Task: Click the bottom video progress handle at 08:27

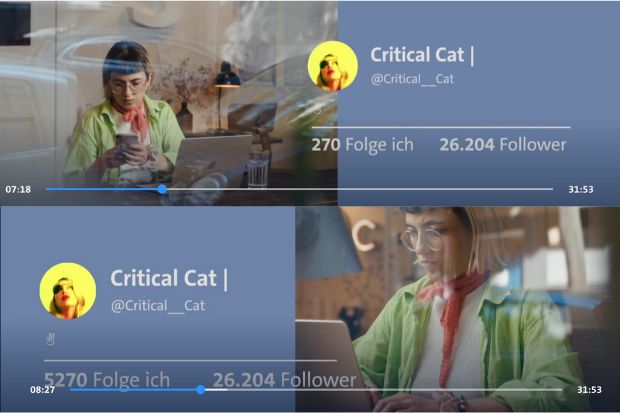Action: [x=201, y=390]
